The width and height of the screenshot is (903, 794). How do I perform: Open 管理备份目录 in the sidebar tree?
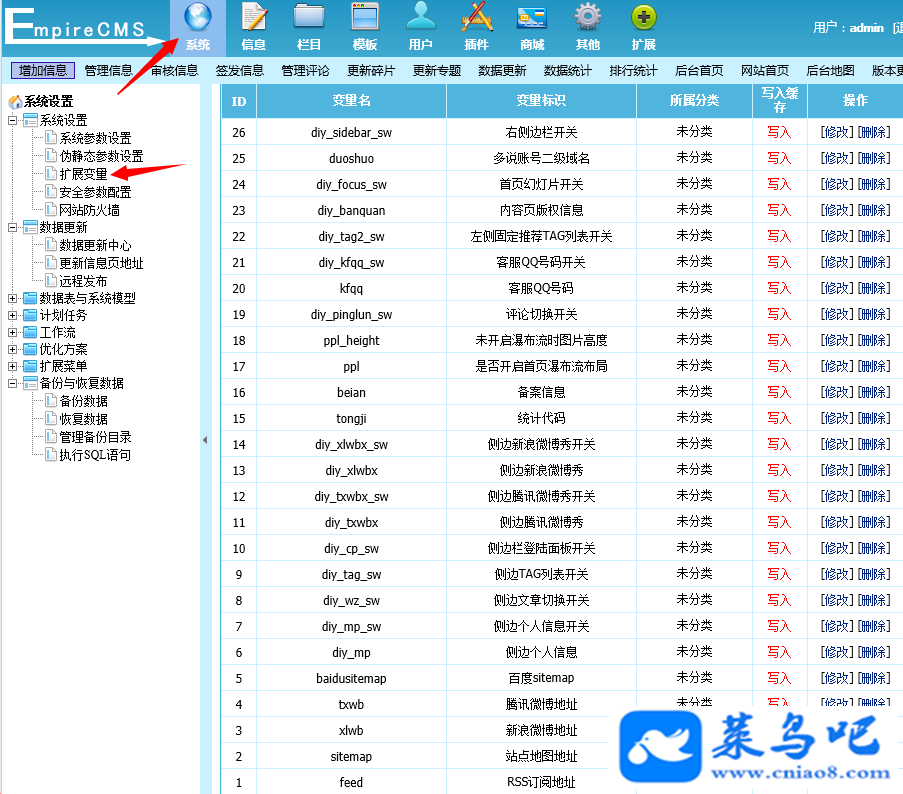(x=96, y=436)
